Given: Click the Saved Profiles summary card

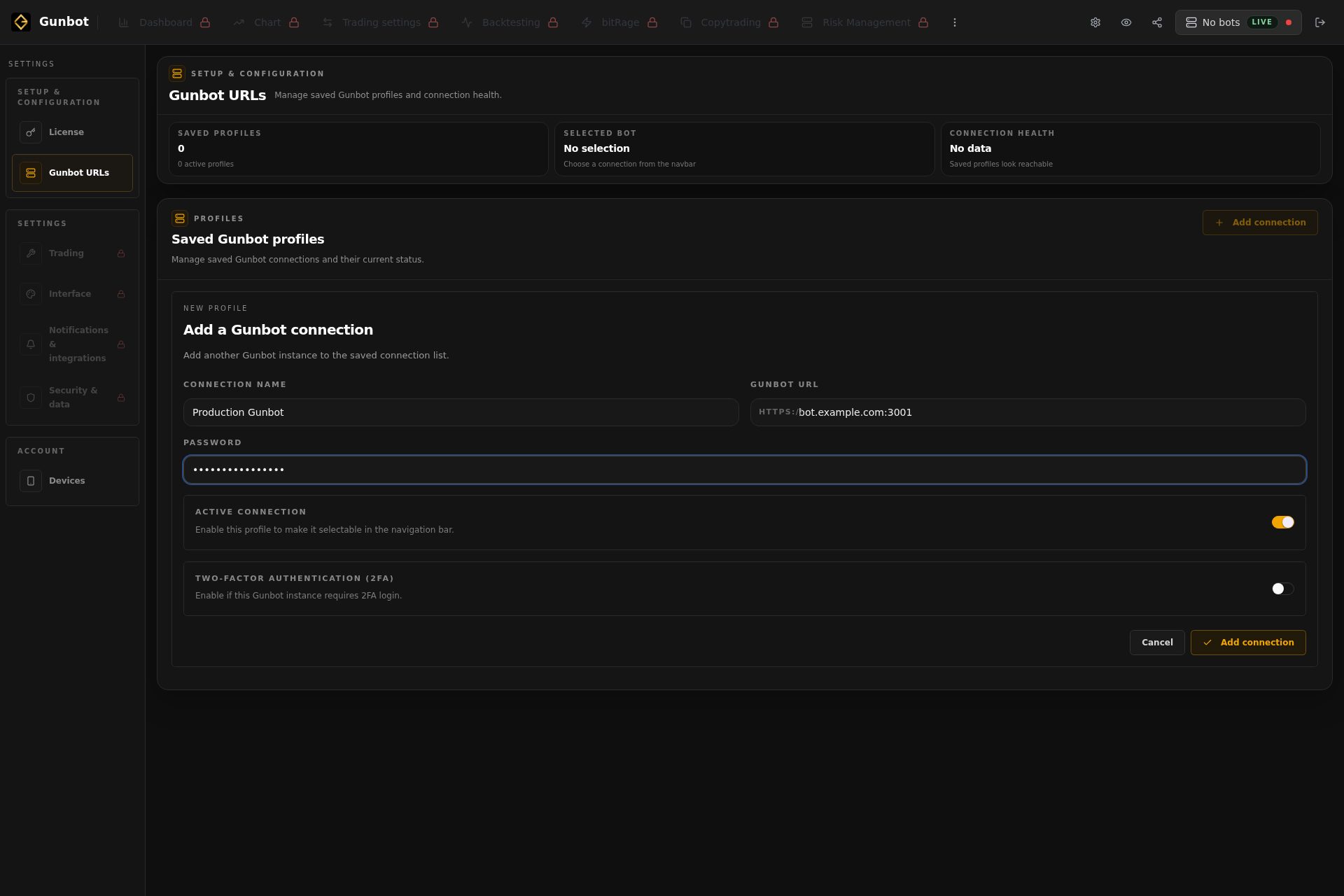Looking at the screenshot, I should point(358,149).
